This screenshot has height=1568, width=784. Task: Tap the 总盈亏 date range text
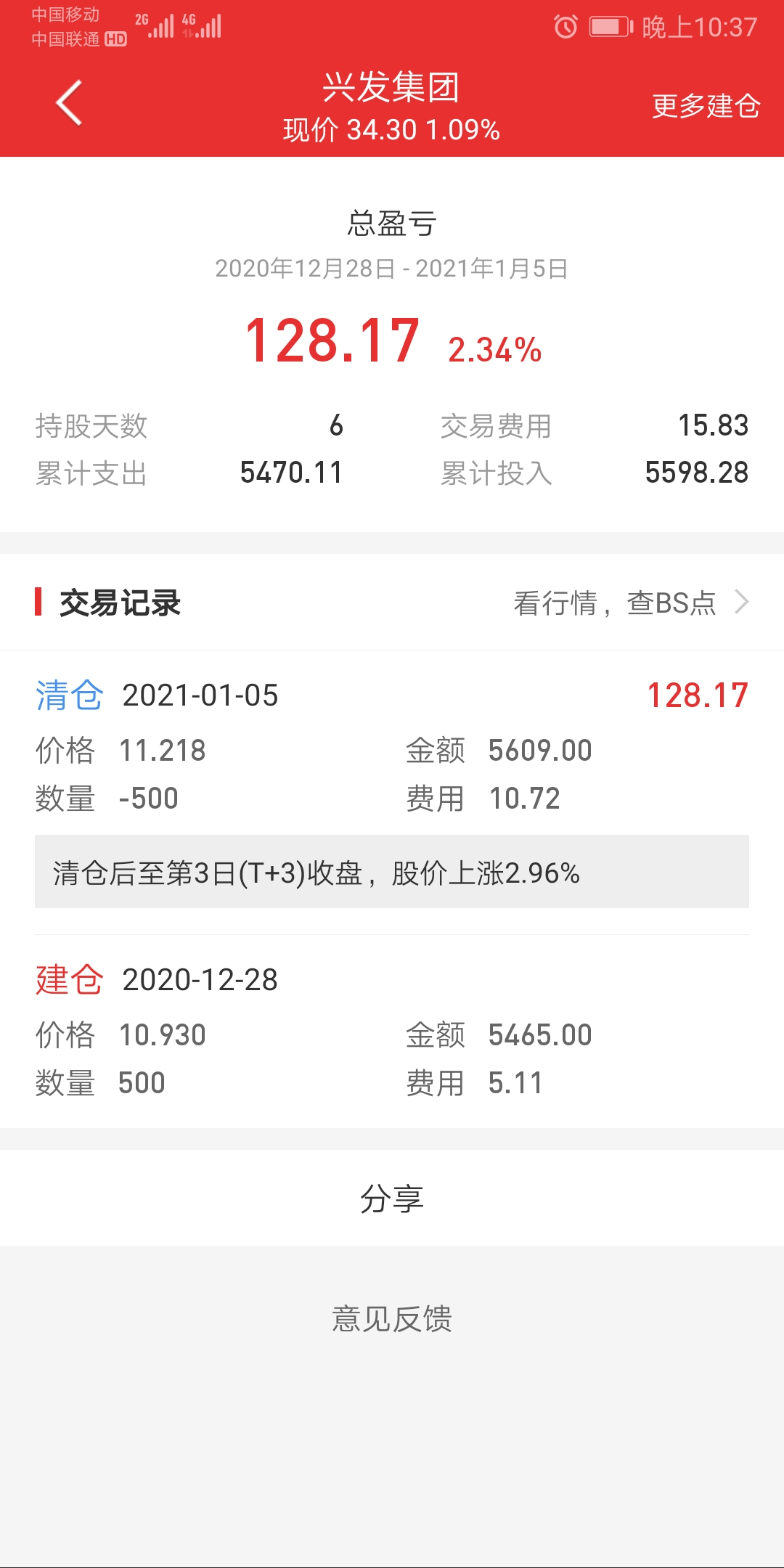[391, 269]
